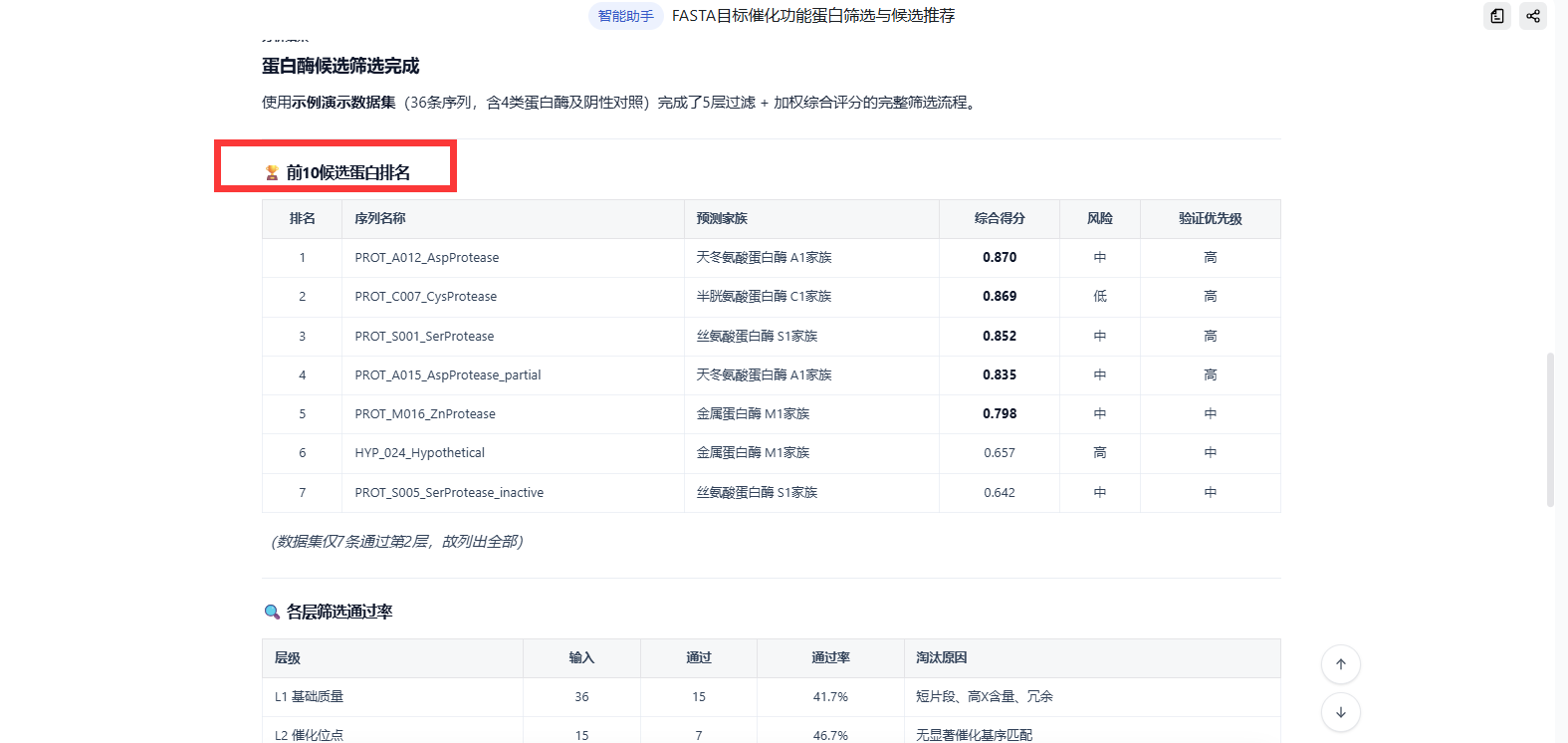1568x743 pixels.
Task: Click score 0.657
Action: [1000, 453]
